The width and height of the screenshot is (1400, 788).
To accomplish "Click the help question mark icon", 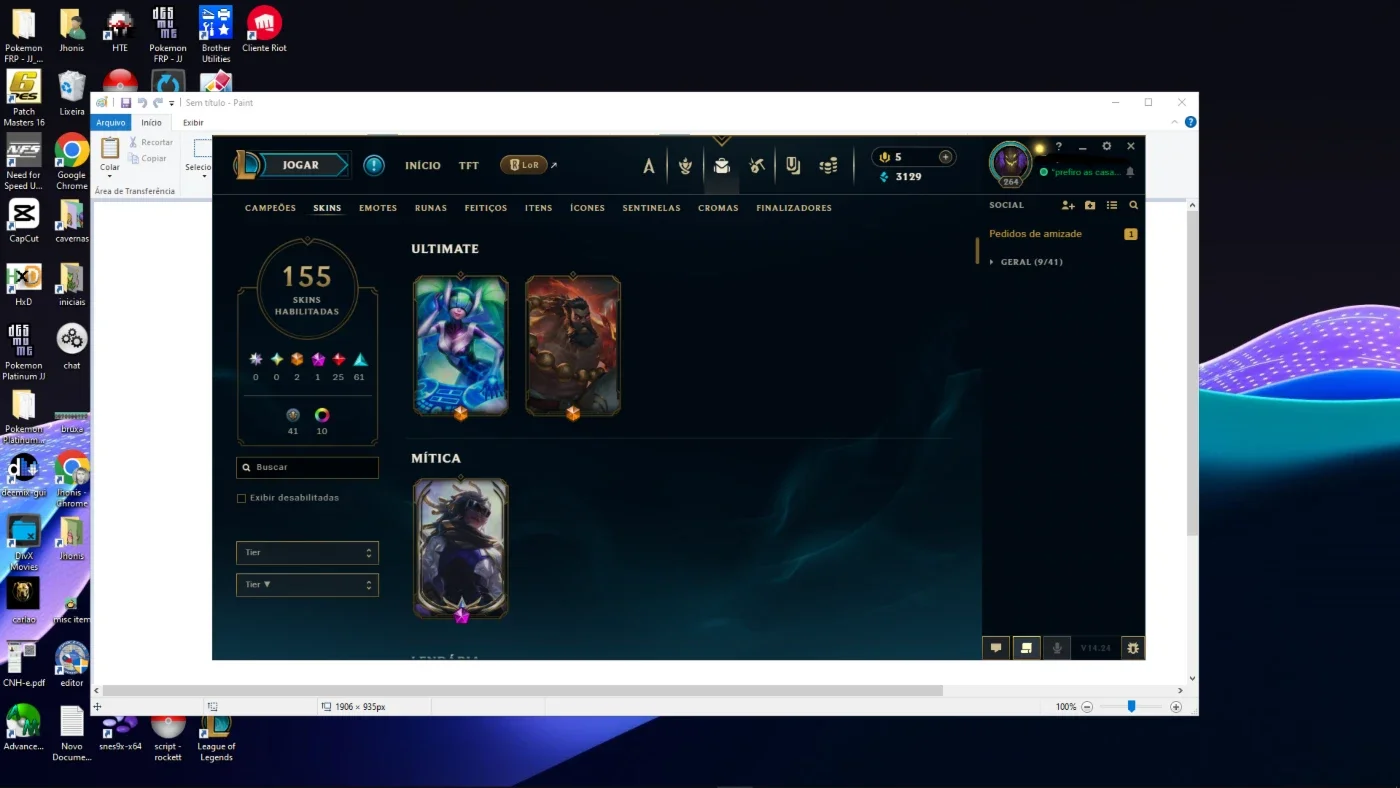I will 1059,146.
